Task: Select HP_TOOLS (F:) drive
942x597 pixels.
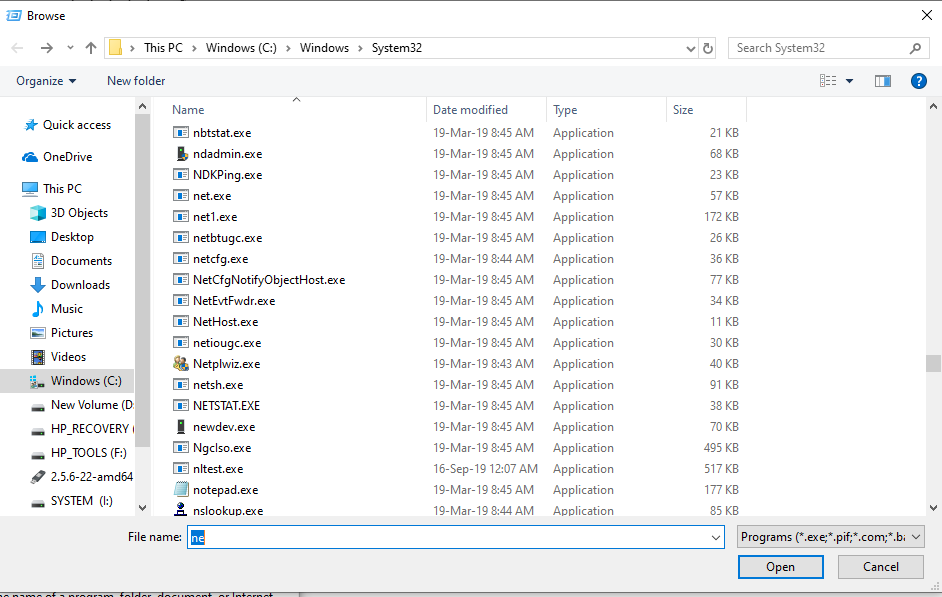Action: (87, 453)
